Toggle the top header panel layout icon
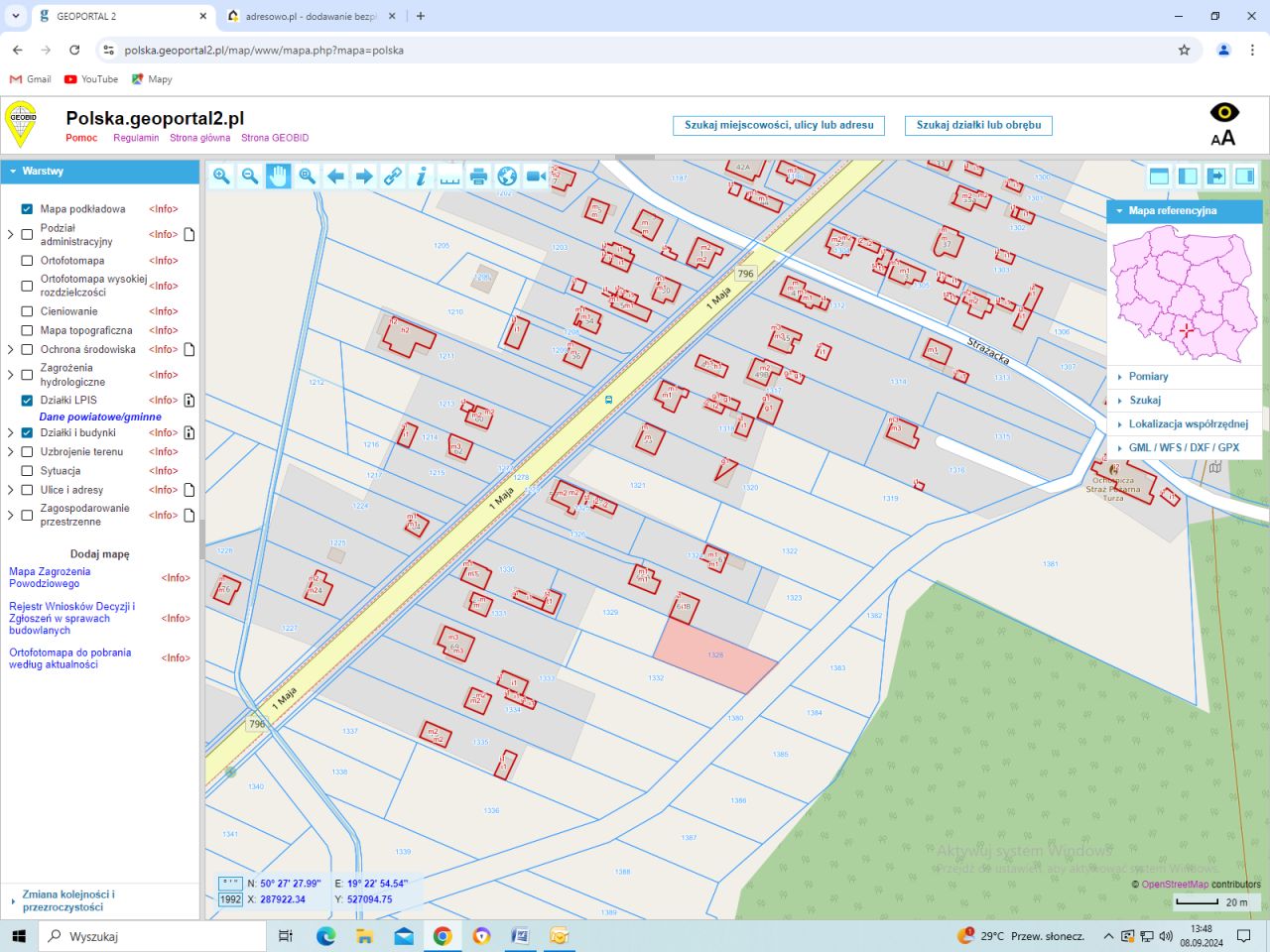 (1159, 177)
